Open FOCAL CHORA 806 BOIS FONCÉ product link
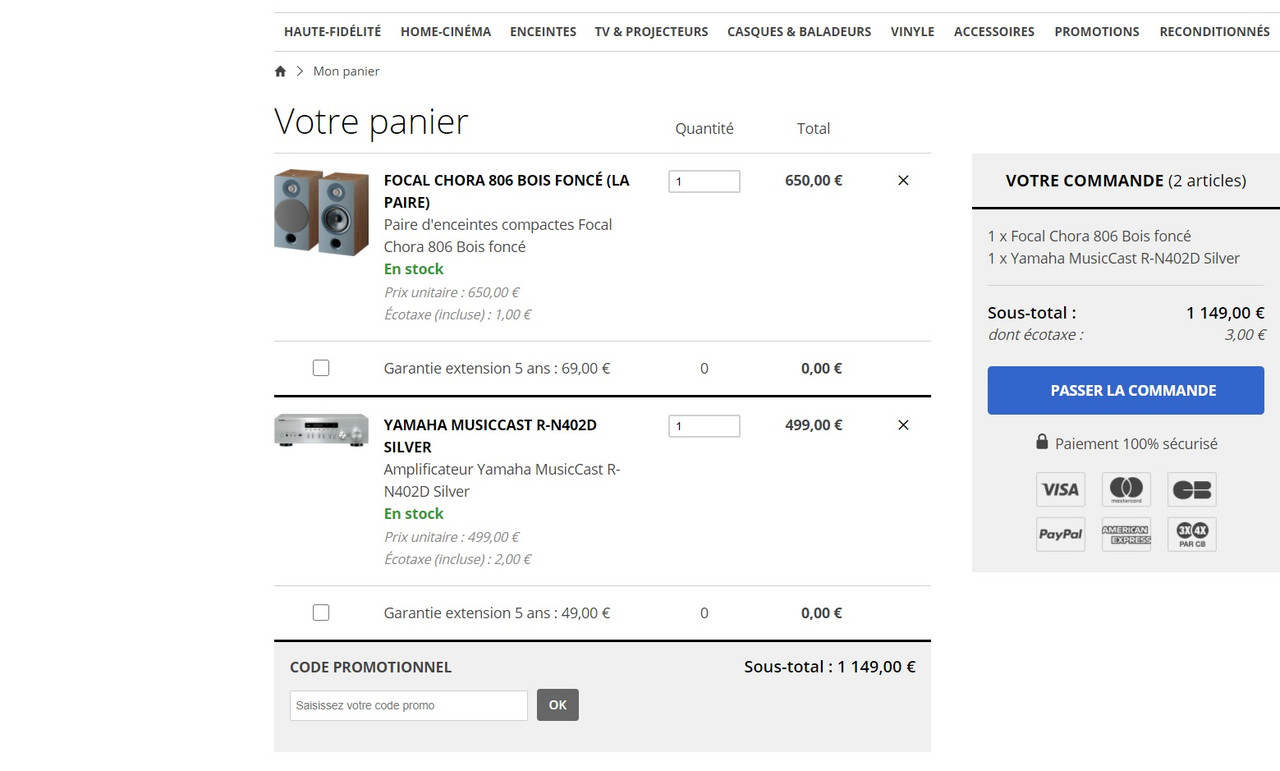This screenshot has height=771, width=1280. [x=507, y=191]
